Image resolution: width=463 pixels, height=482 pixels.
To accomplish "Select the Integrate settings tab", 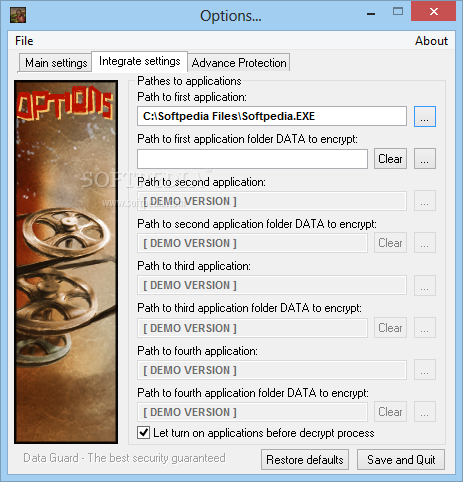I will [140, 61].
